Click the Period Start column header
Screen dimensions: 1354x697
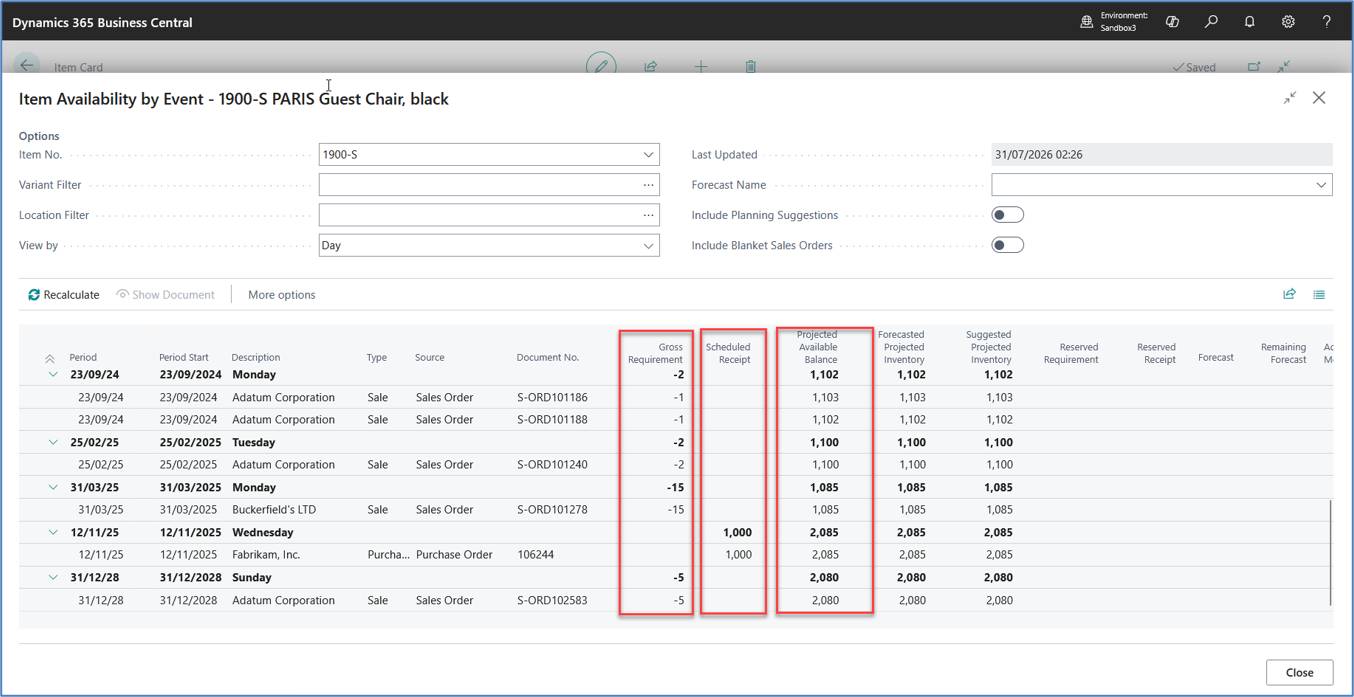[184, 357]
